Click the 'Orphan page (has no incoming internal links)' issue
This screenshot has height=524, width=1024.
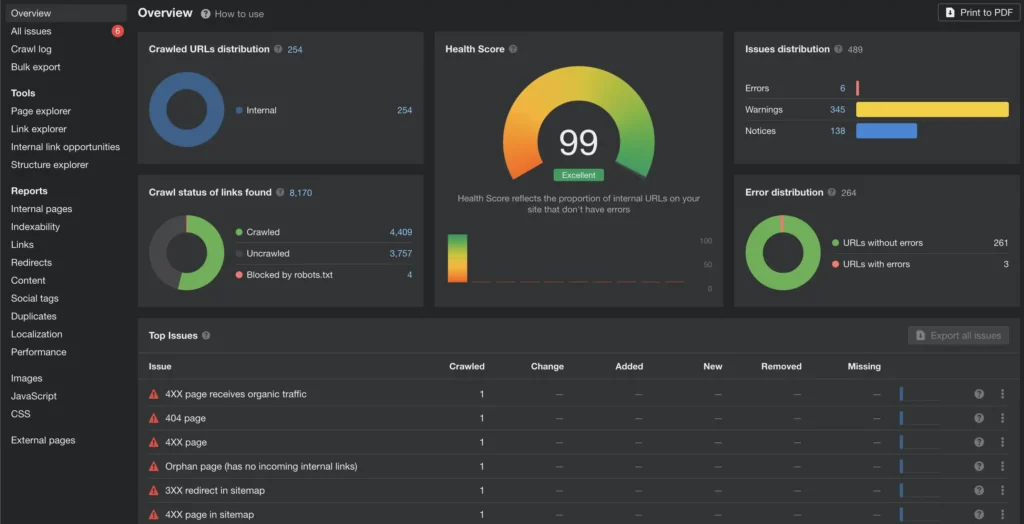[261, 467]
